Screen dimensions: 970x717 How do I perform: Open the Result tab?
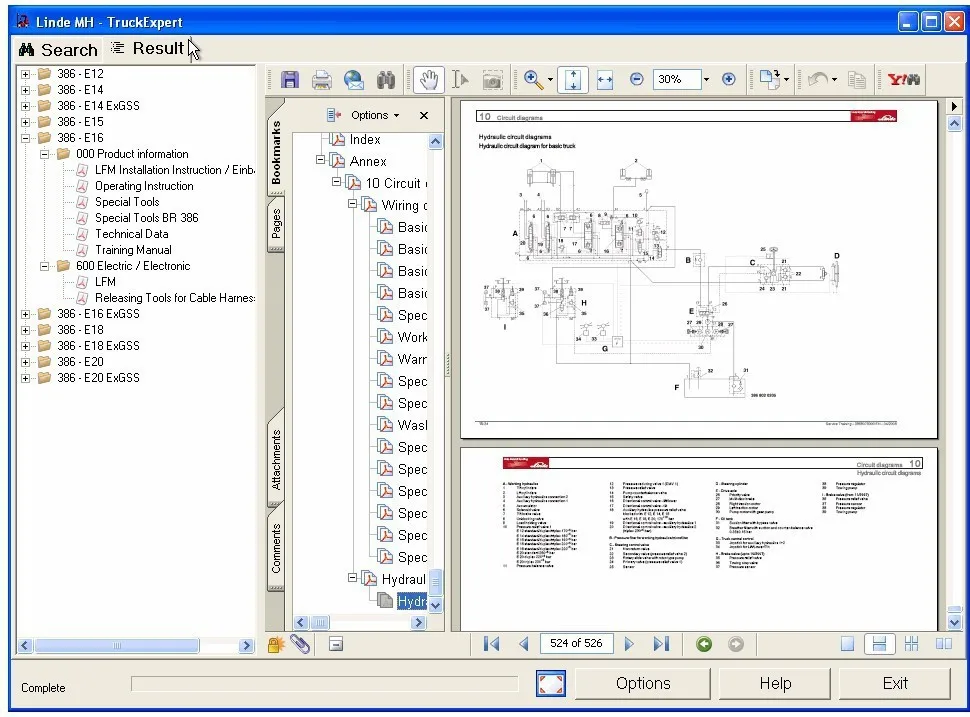[147, 48]
